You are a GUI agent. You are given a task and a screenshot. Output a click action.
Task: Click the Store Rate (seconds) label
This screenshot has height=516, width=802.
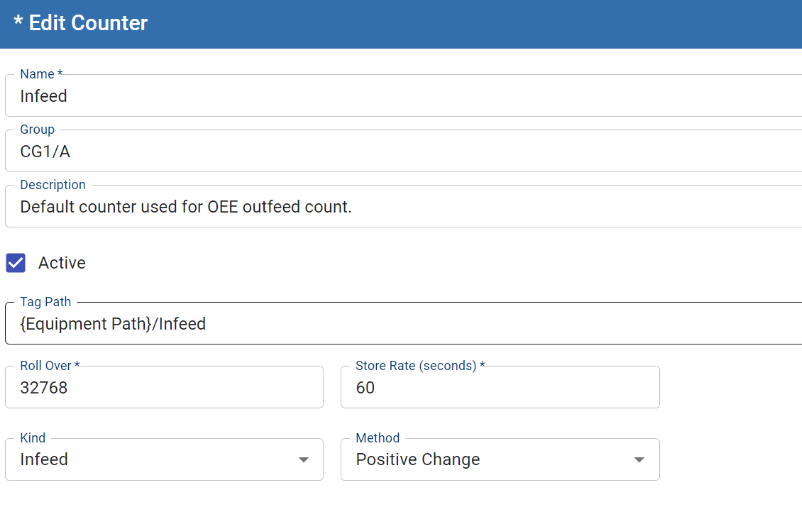pyautogui.click(x=420, y=366)
